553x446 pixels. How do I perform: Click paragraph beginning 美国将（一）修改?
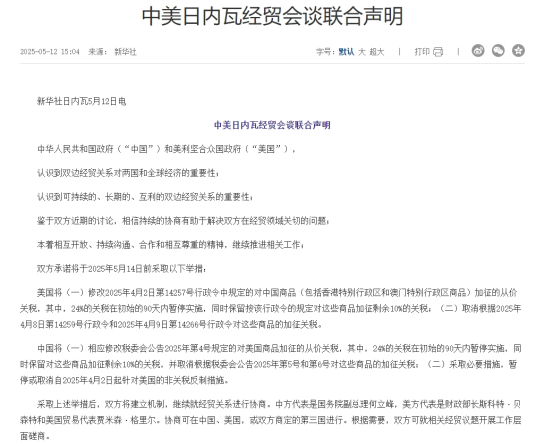[271, 308]
